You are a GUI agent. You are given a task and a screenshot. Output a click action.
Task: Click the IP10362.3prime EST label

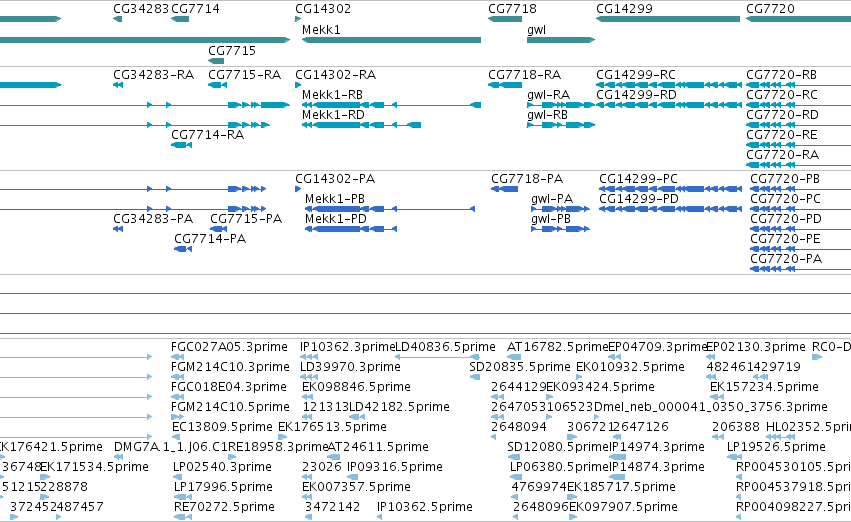347,347
